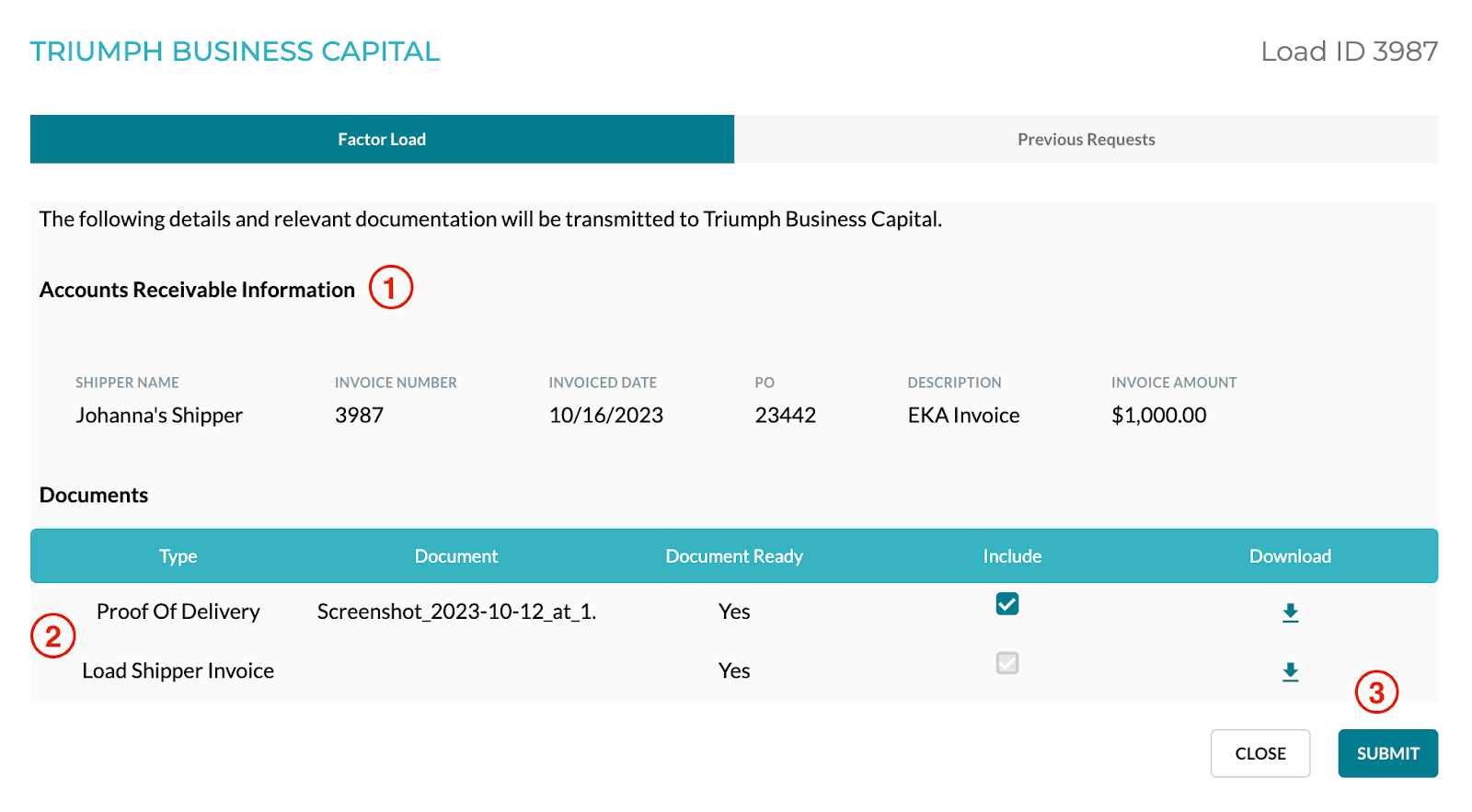Click the Load ID 3987 label
Image resolution: width=1472 pixels, height=812 pixels.
pos(1349,51)
